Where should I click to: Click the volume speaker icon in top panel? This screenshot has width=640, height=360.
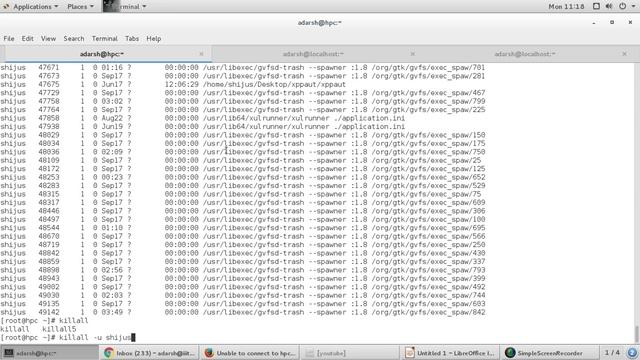[609, 7]
